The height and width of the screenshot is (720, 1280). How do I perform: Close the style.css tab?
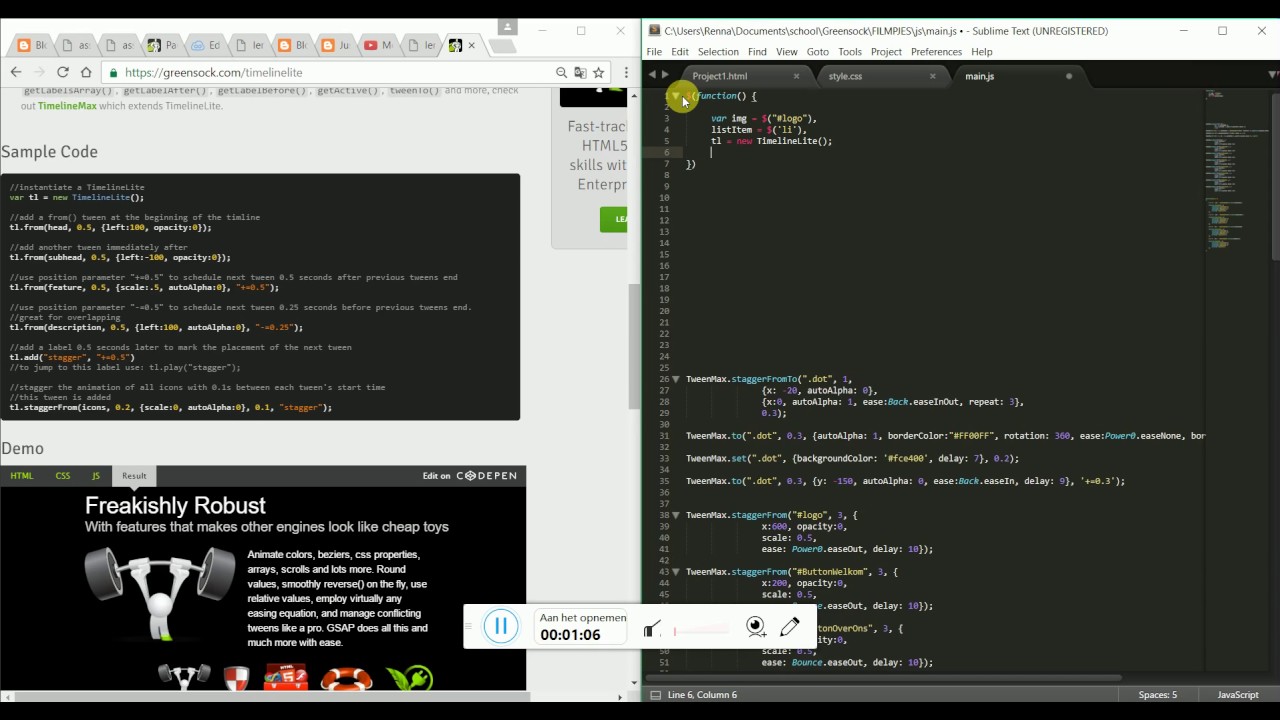[x=933, y=76]
